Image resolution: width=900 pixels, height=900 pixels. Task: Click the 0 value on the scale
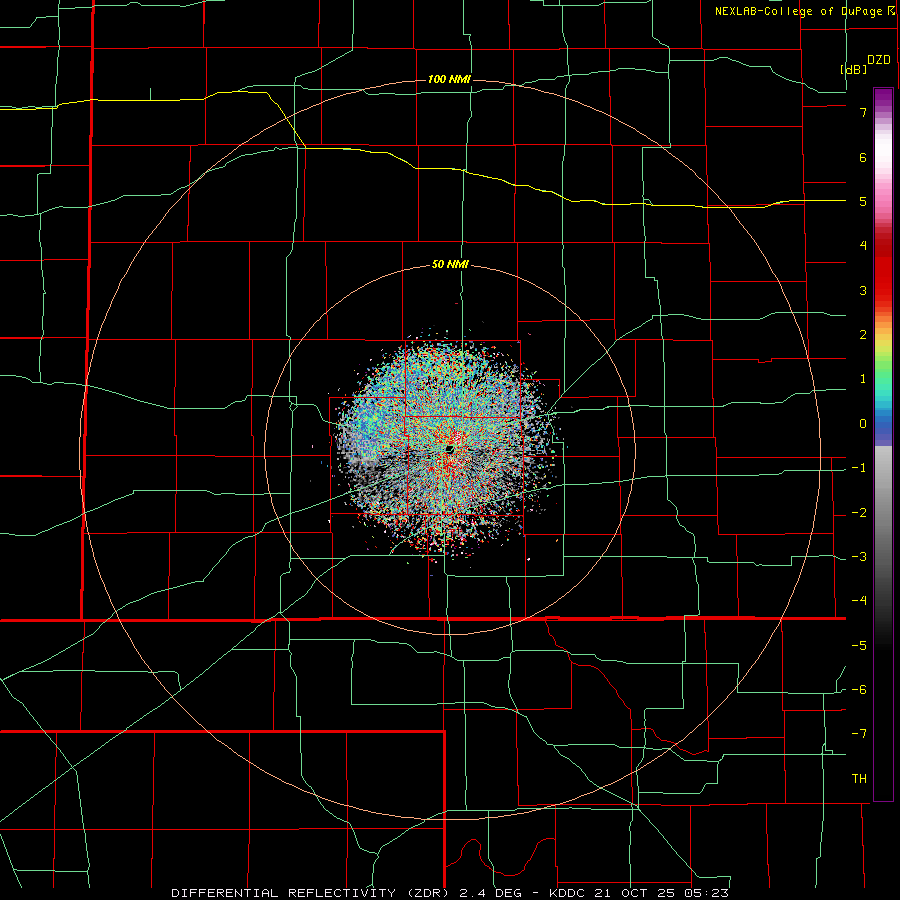click(863, 424)
